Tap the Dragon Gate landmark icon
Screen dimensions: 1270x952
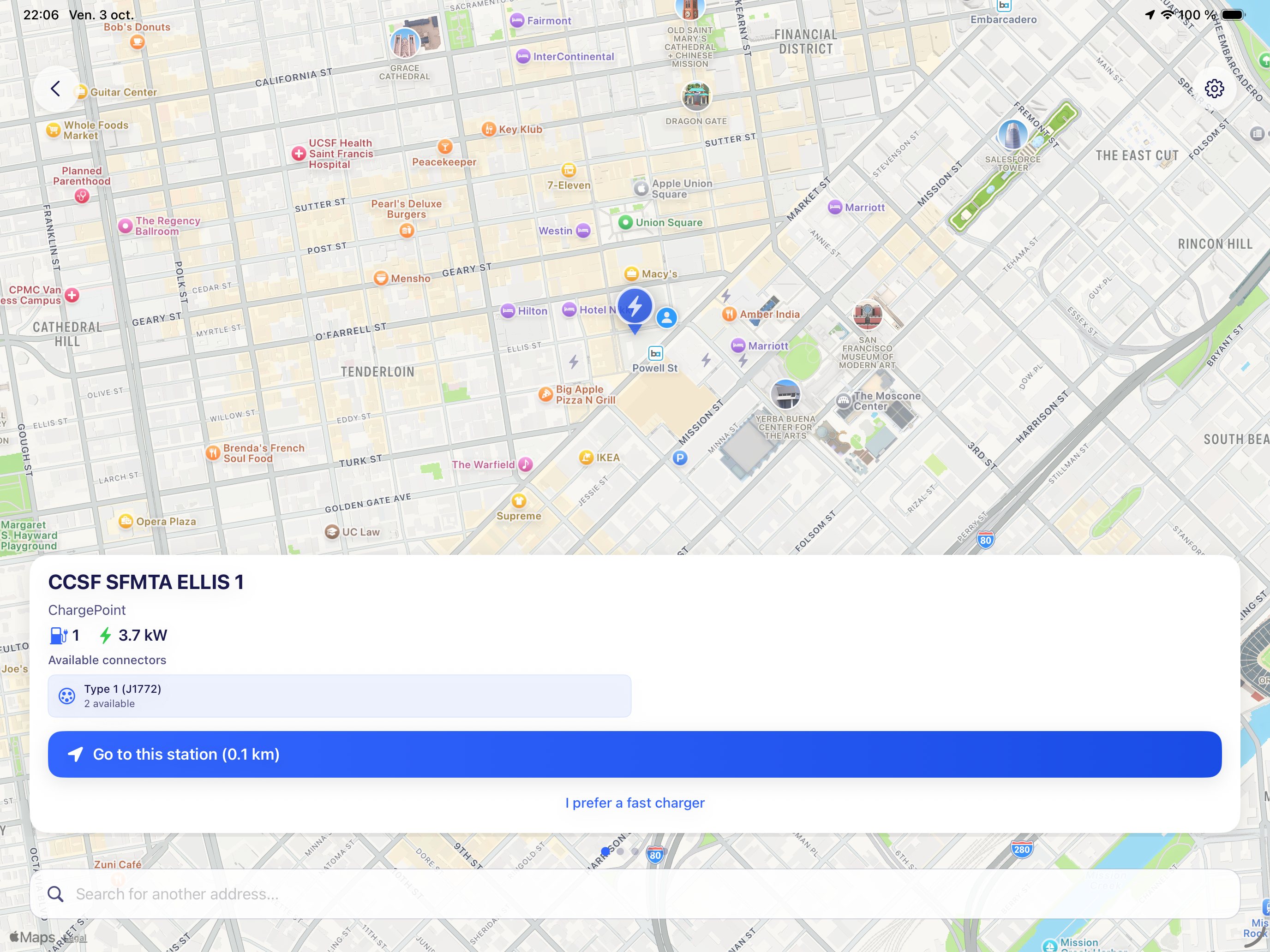coord(696,96)
